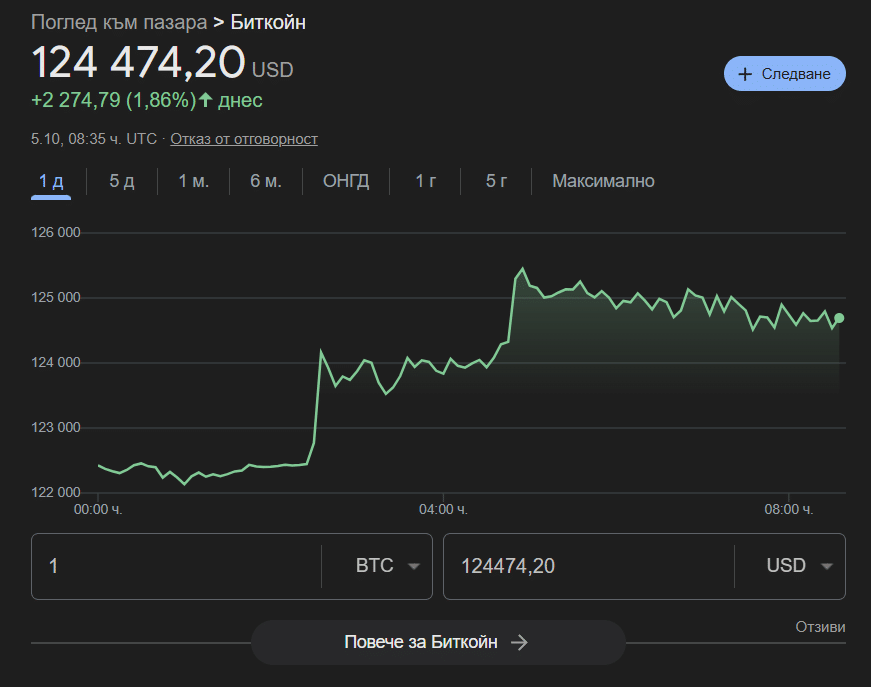The width and height of the screenshot is (871, 687).
Task: Select the 5 д time range tab
Action: tap(122, 181)
